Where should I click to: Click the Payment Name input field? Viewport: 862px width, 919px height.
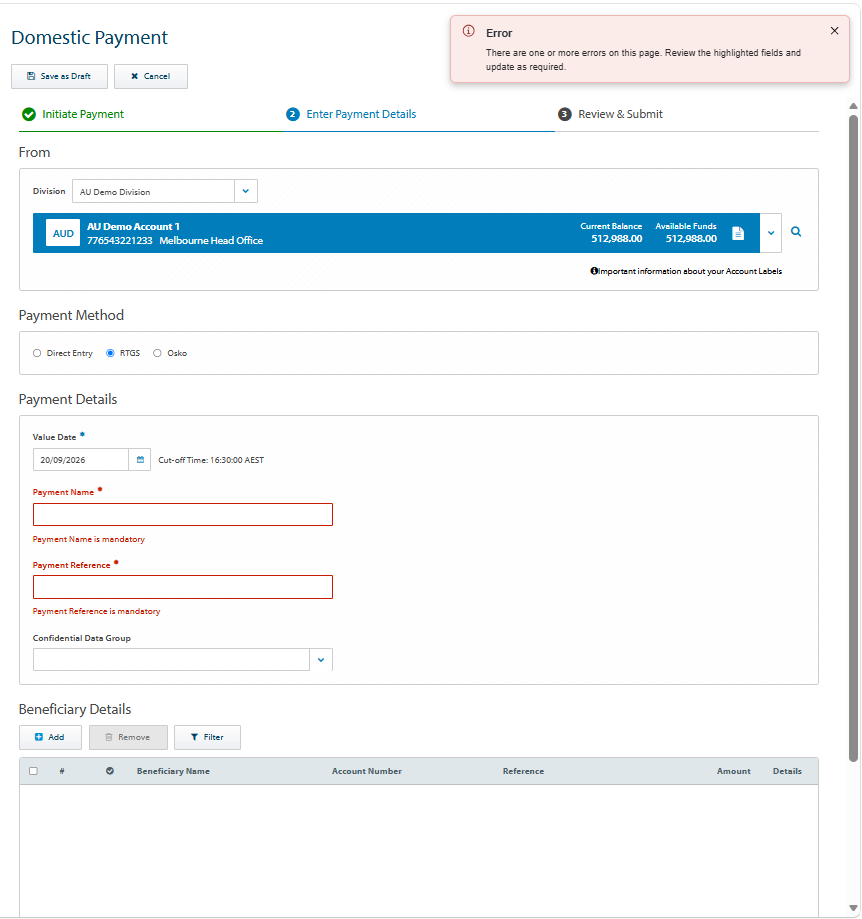click(x=183, y=515)
